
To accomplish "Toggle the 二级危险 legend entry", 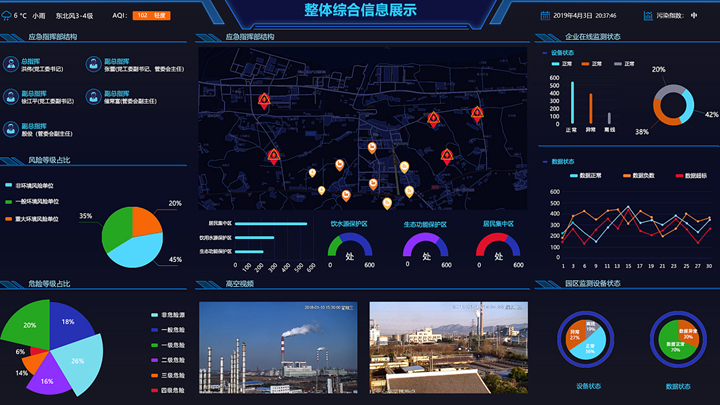I will click(168, 360).
